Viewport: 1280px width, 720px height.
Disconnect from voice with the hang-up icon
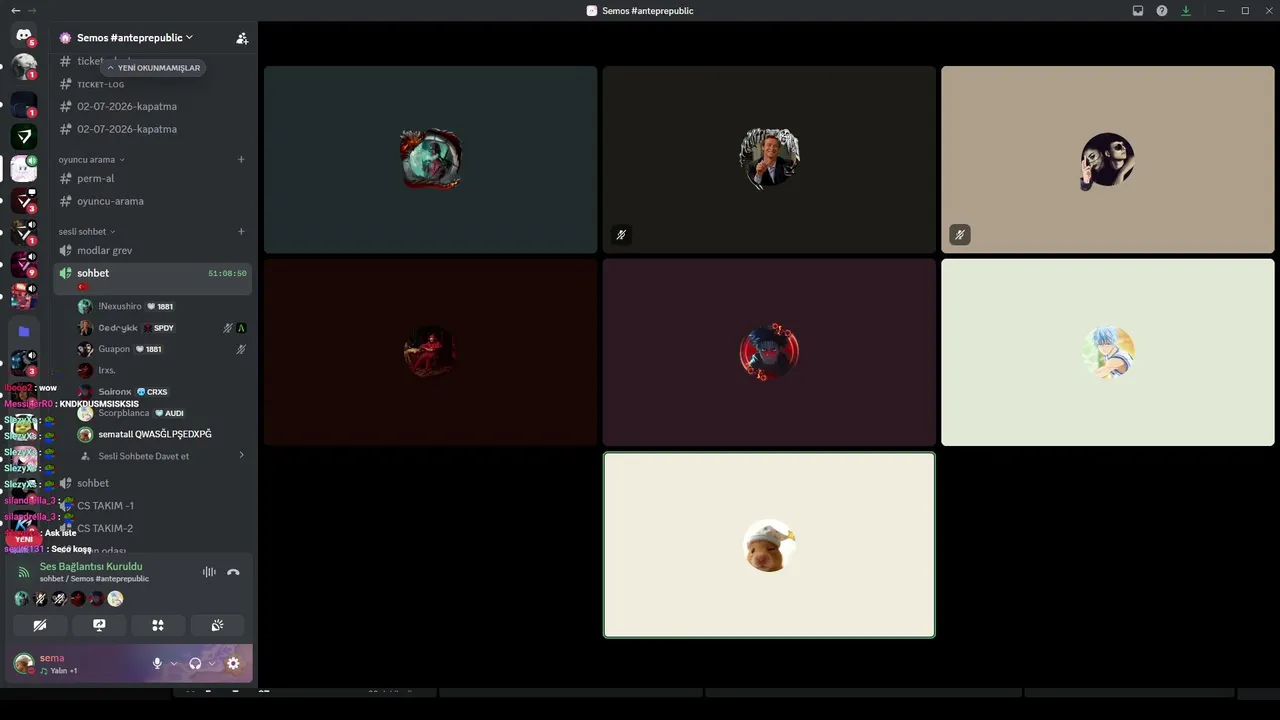point(233,572)
